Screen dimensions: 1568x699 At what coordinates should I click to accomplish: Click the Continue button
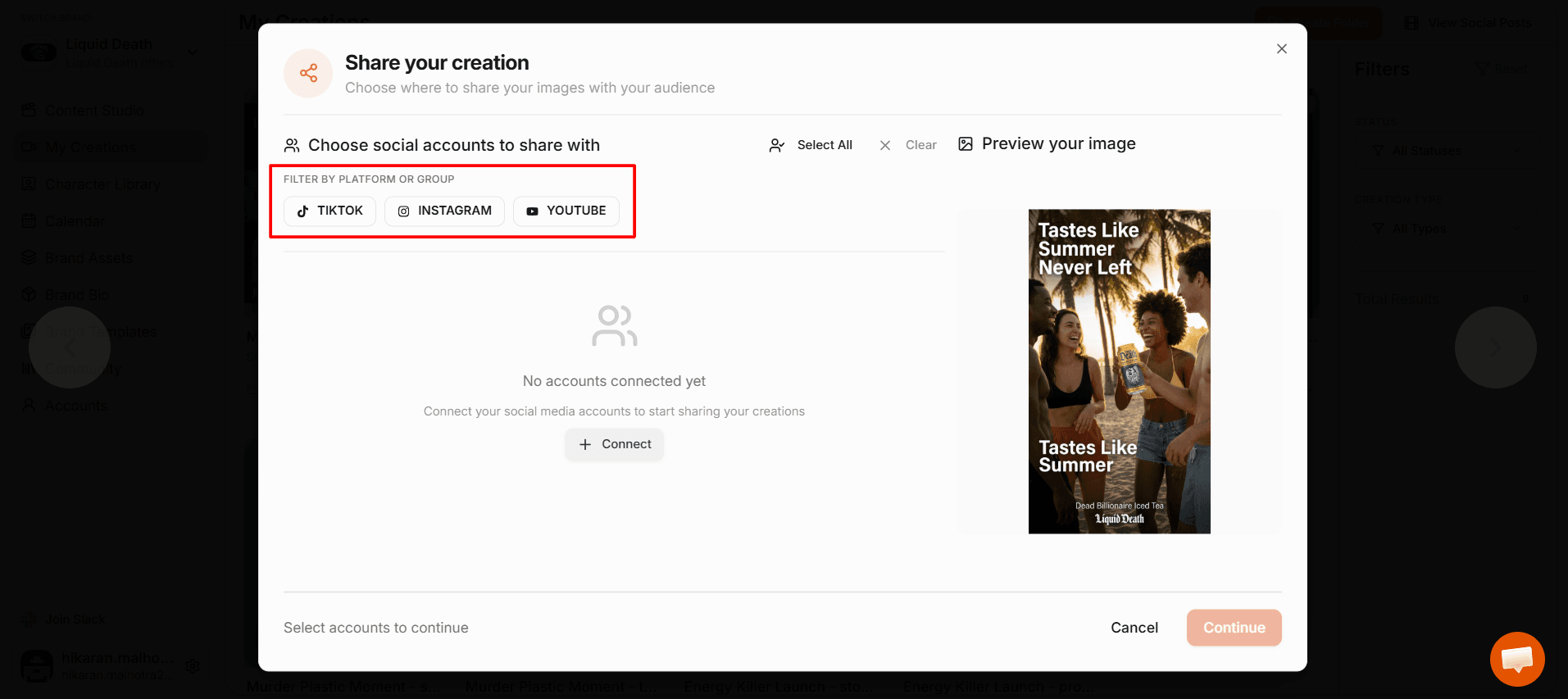1234,628
